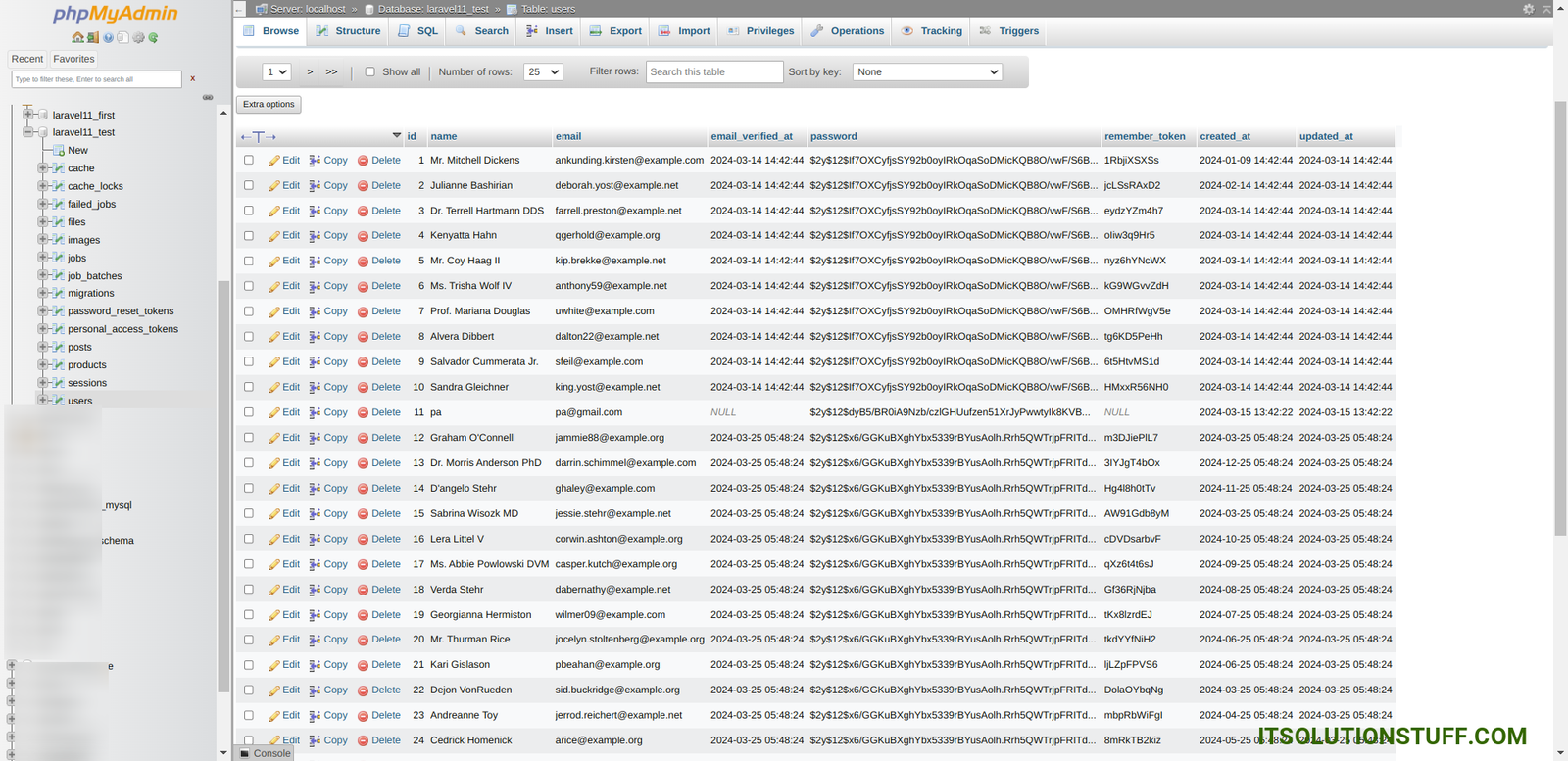Click the log out door icon
The width and height of the screenshot is (1568, 761).
92,38
